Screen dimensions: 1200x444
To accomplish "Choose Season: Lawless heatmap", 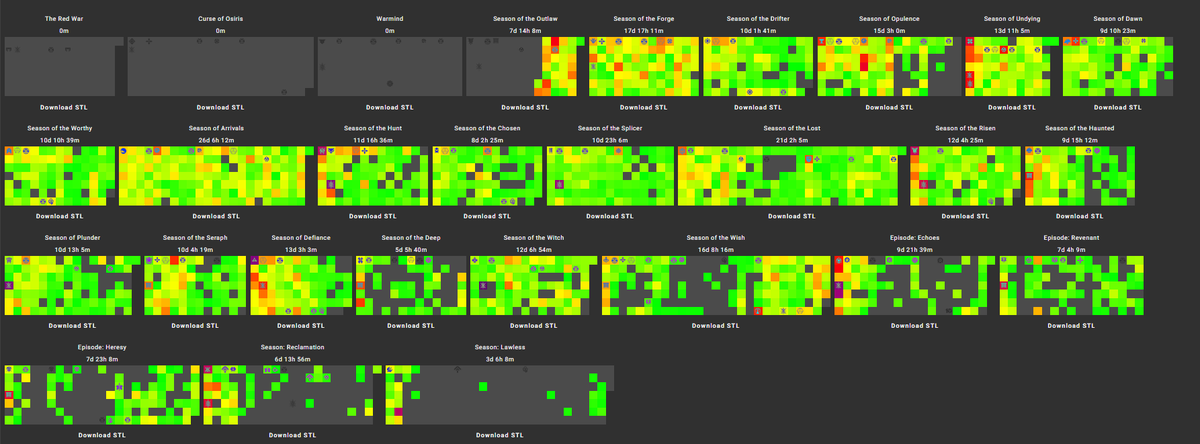I will point(500,394).
